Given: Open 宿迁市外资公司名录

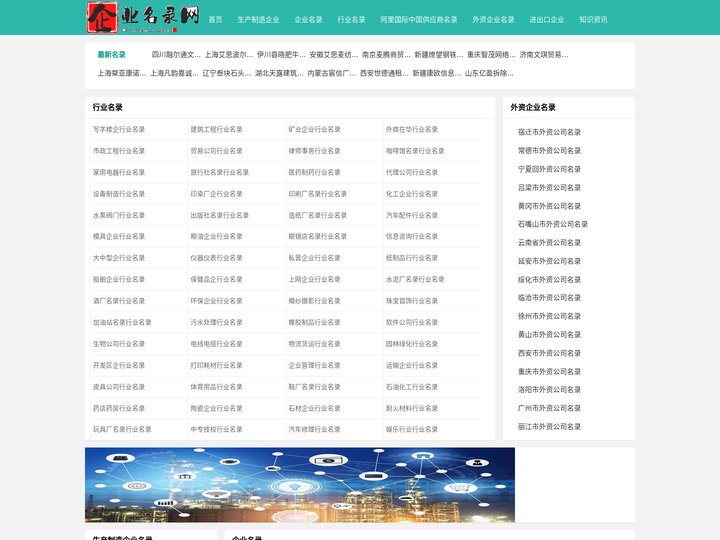Looking at the screenshot, I should pos(549,132).
